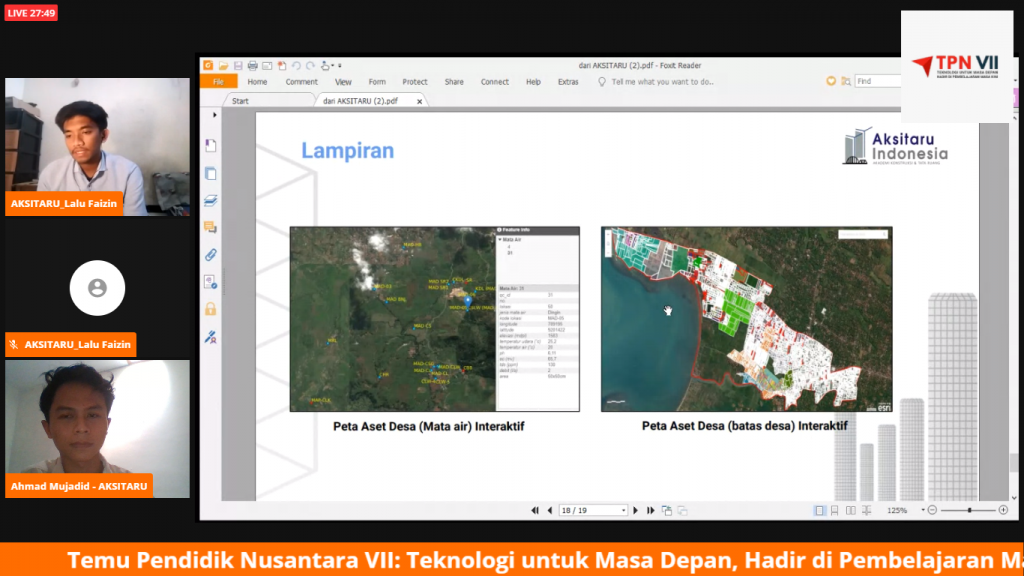
Task: Select the hand tool icon in quick toolbar
Action: click(325, 66)
